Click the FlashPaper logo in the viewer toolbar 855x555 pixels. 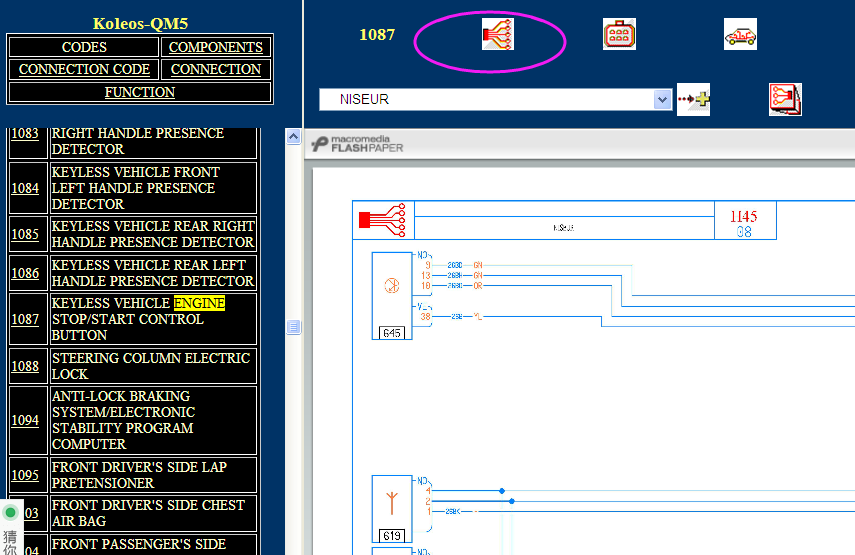point(357,144)
